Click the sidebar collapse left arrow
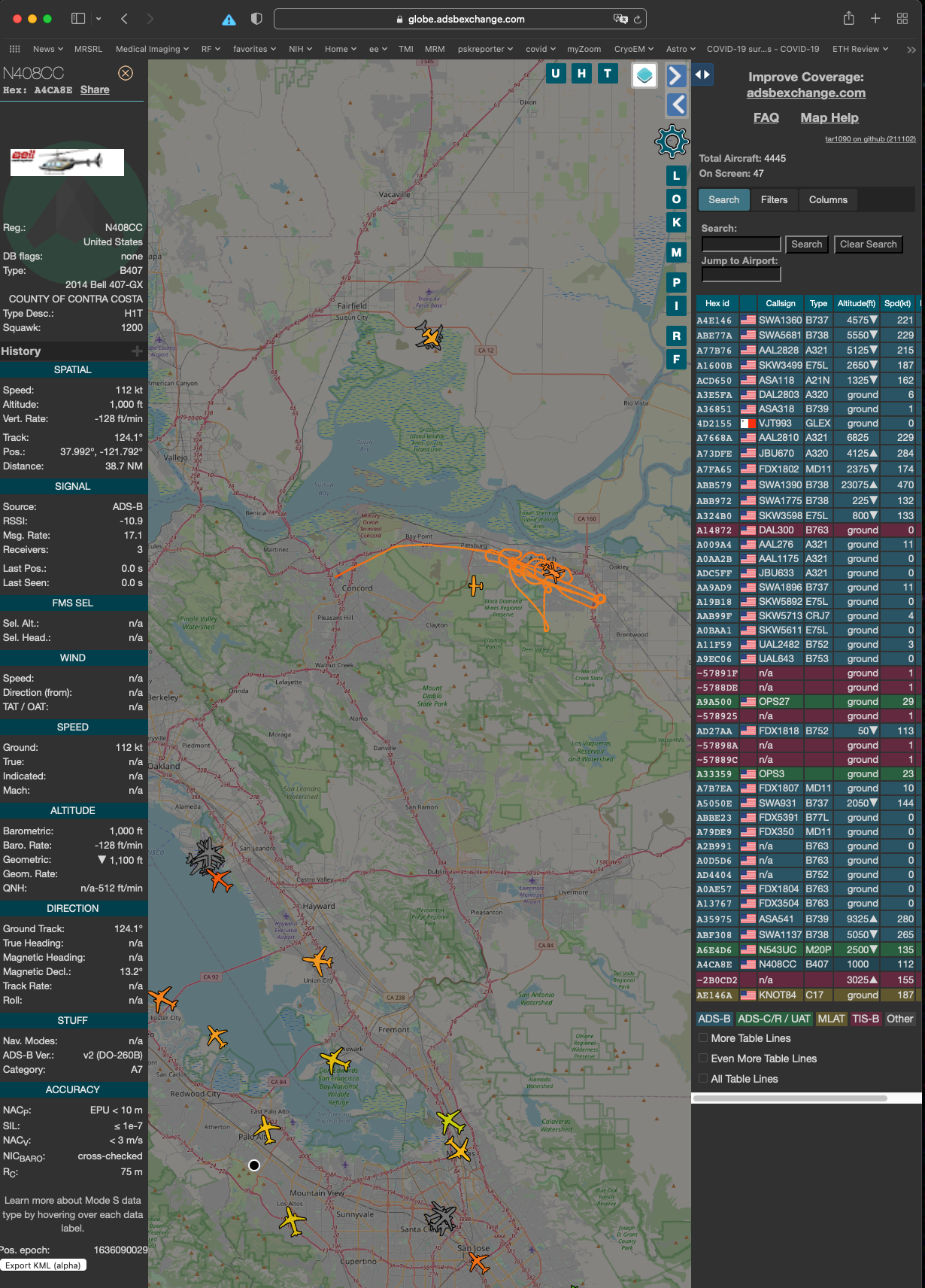Image resolution: width=925 pixels, height=1288 pixels. (676, 105)
